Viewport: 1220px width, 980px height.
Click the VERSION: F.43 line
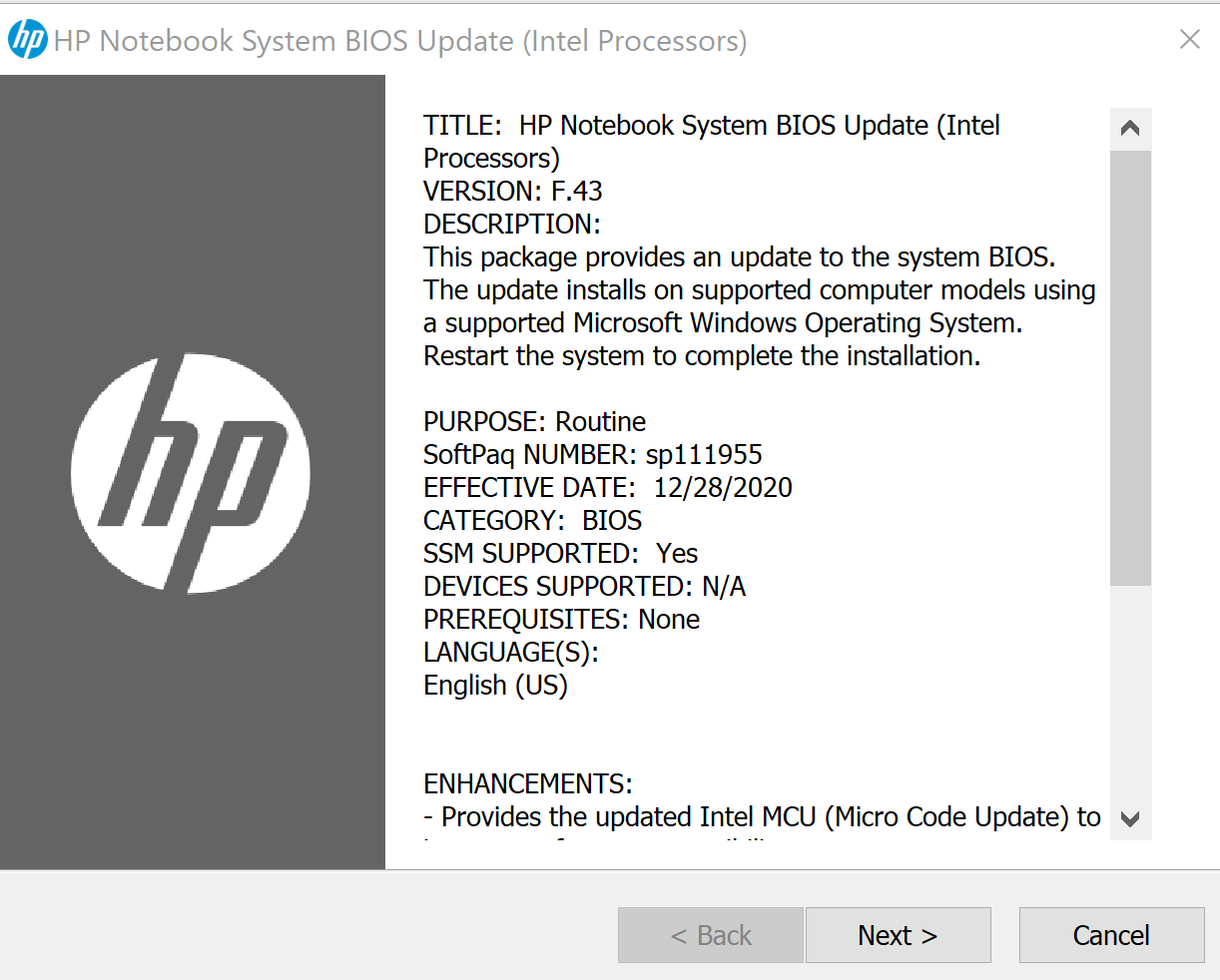pos(513,191)
